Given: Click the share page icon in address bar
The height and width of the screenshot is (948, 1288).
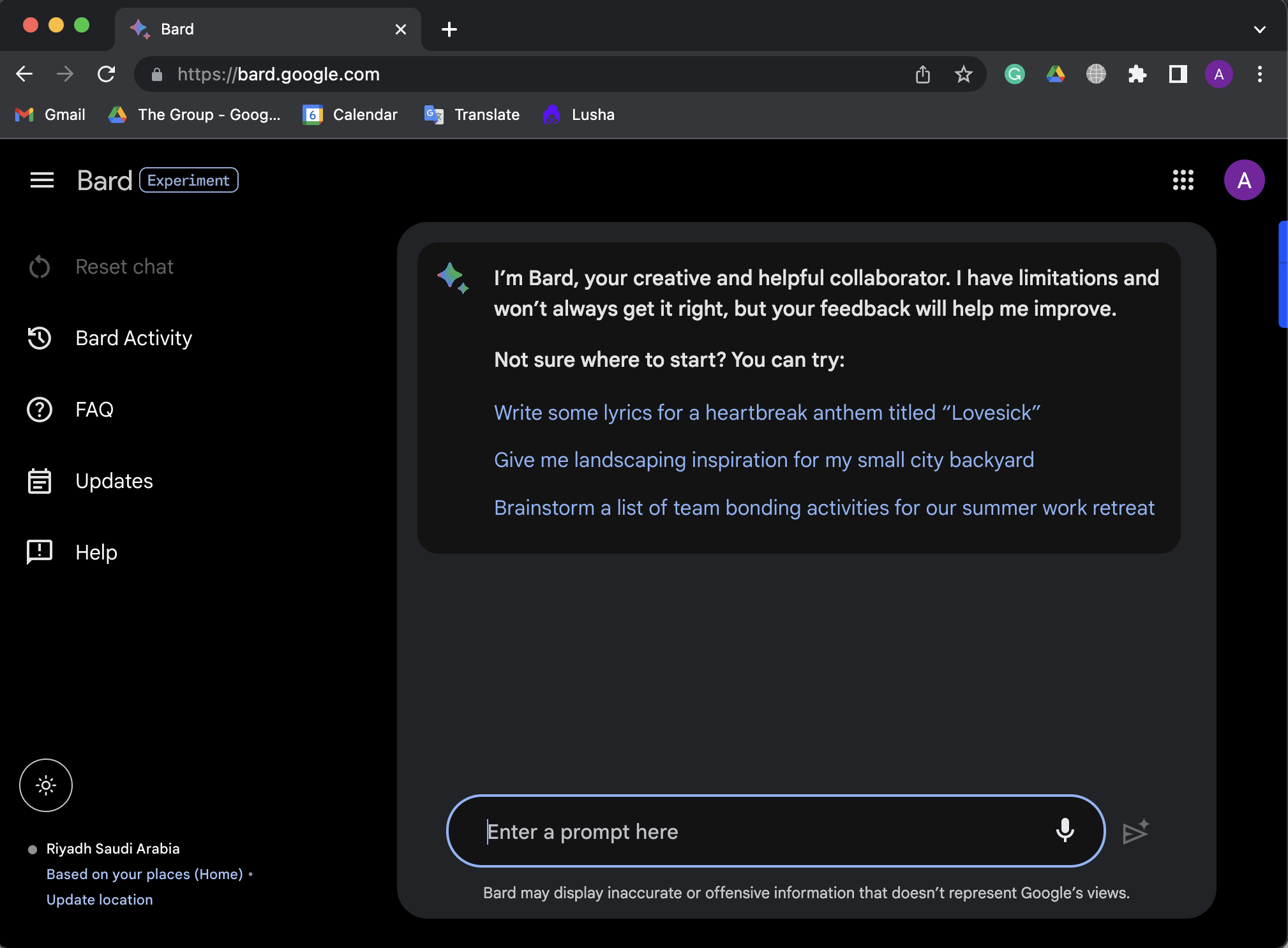Looking at the screenshot, I should (x=923, y=74).
